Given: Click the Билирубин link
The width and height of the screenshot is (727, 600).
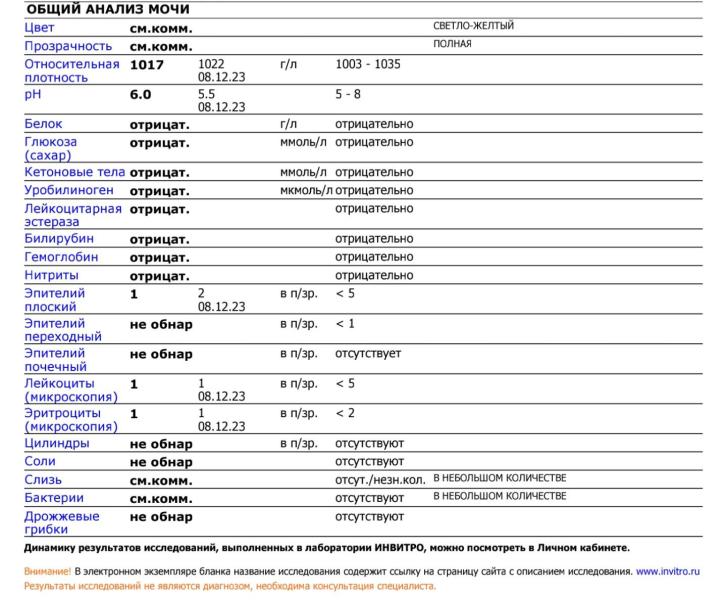Looking at the screenshot, I should point(59,238).
